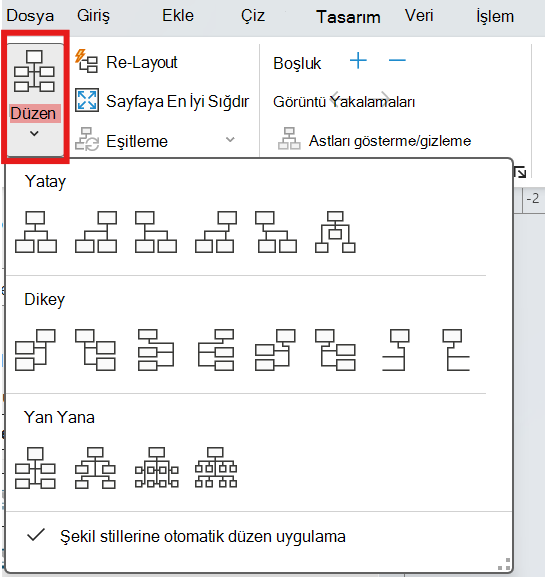Click the fit-to-page arrows icon
Viewport: 545px width, 577px height.
(87, 100)
